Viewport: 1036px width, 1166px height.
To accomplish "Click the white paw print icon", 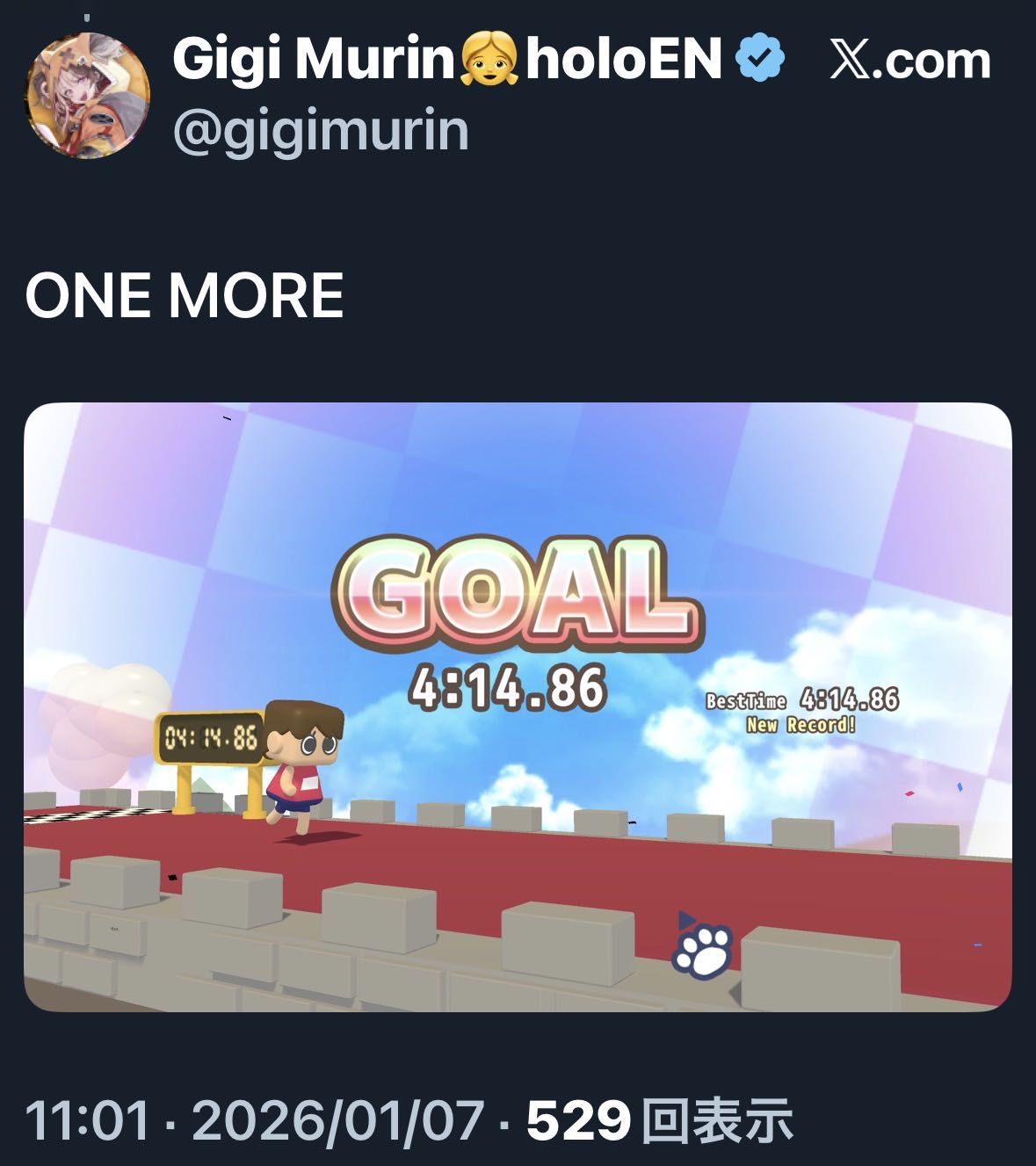I will (x=703, y=949).
